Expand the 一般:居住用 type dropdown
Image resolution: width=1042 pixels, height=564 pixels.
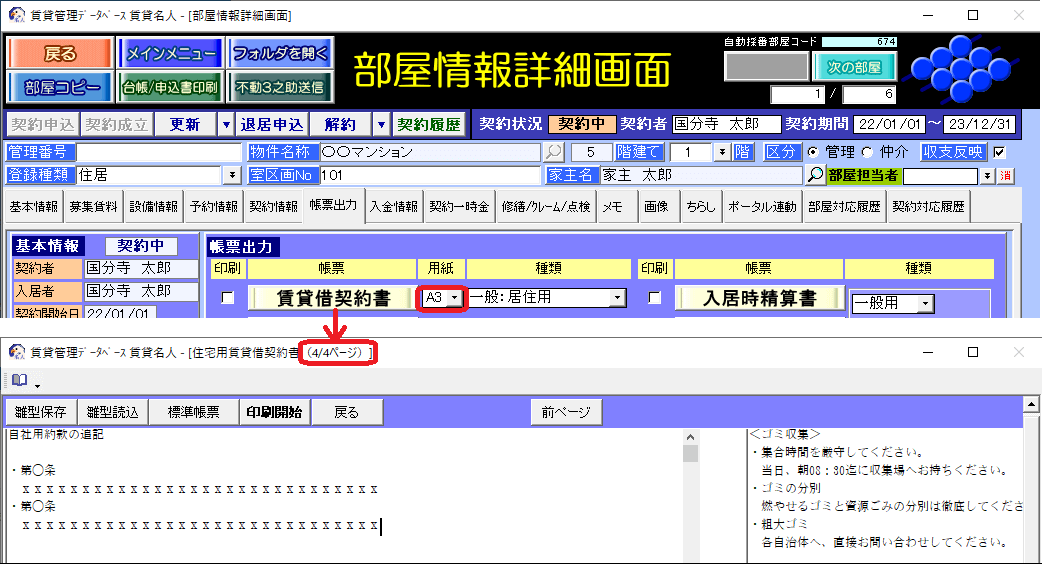pyautogui.click(x=617, y=298)
